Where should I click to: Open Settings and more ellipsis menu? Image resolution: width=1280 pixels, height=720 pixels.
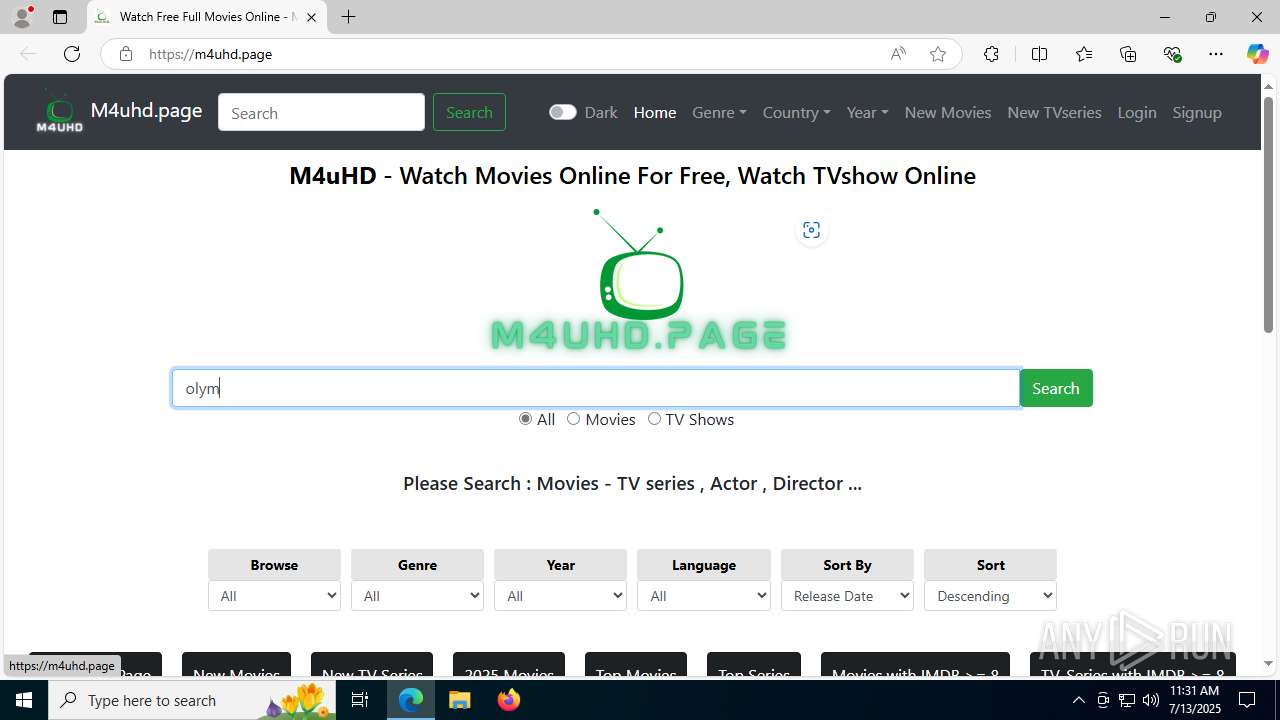pyautogui.click(x=1216, y=54)
